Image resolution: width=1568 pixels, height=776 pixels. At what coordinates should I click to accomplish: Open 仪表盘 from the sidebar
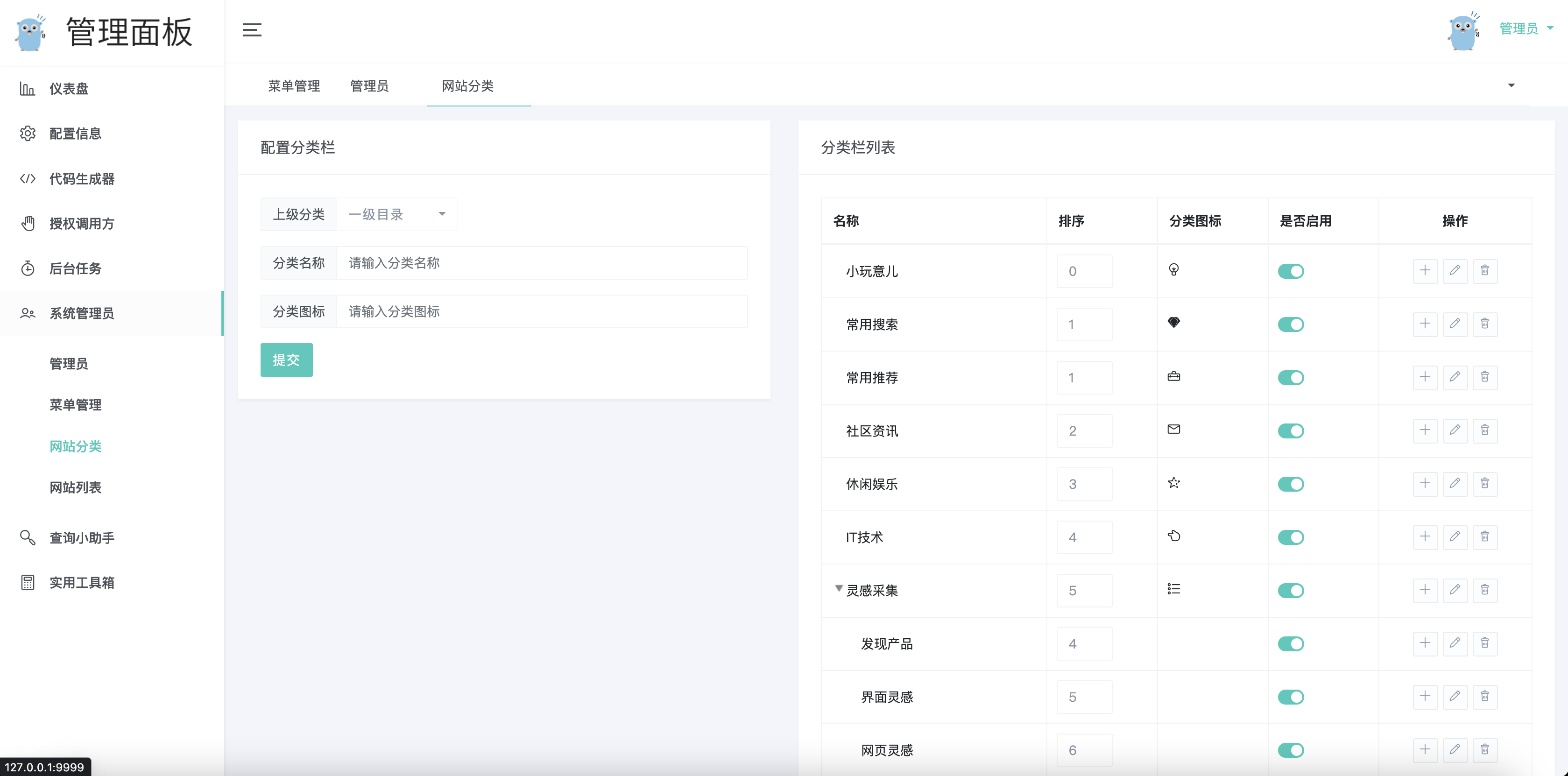pos(69,89)
